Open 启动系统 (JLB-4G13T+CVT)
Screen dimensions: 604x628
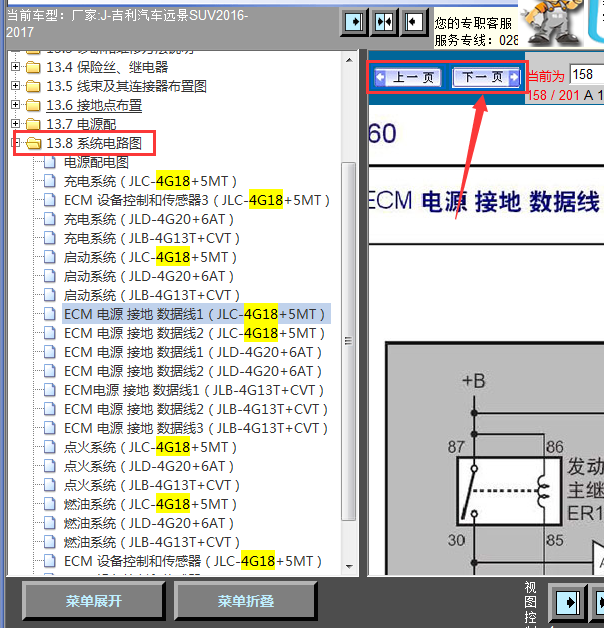152,295
